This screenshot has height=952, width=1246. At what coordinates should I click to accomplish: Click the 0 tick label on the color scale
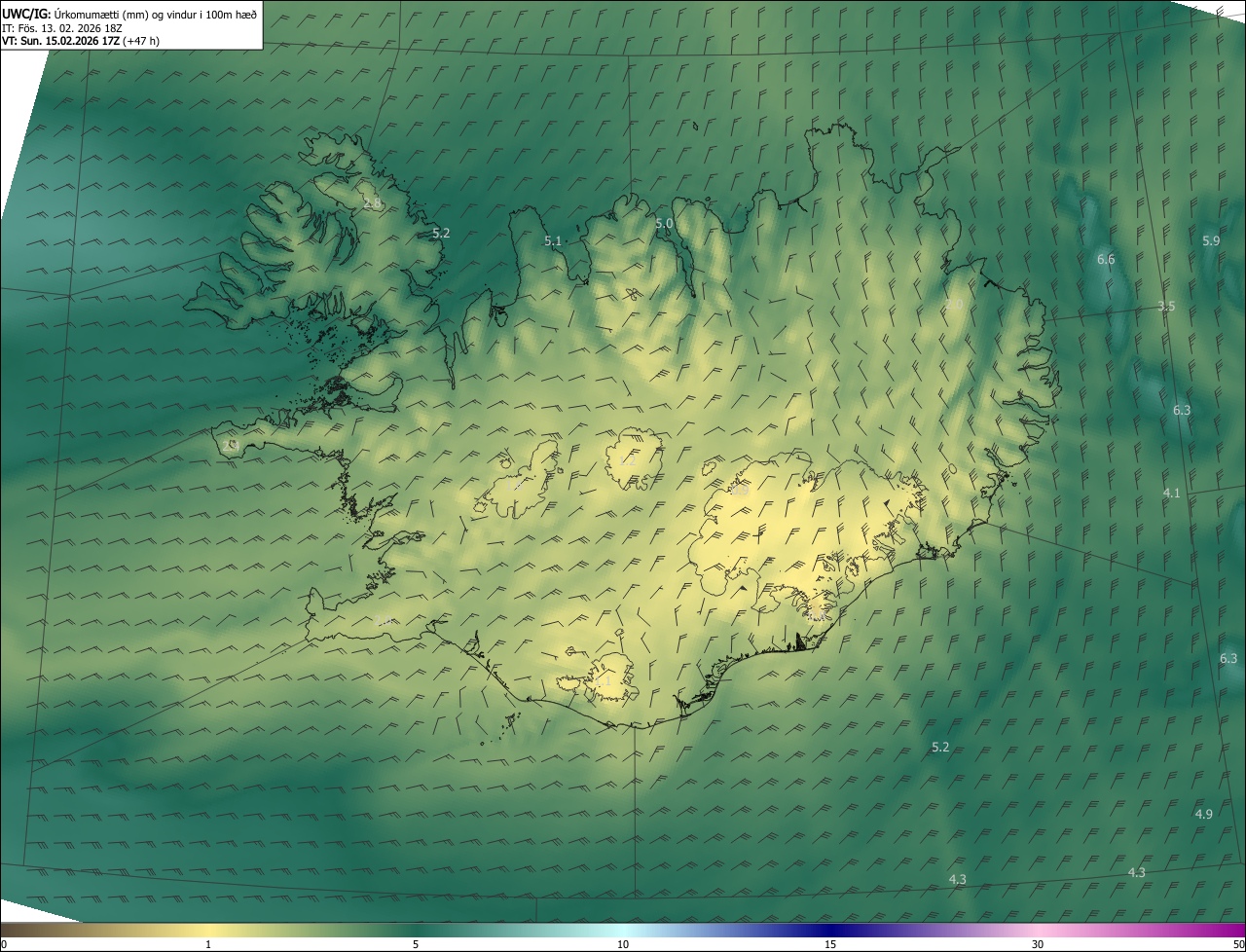point(4,944)
